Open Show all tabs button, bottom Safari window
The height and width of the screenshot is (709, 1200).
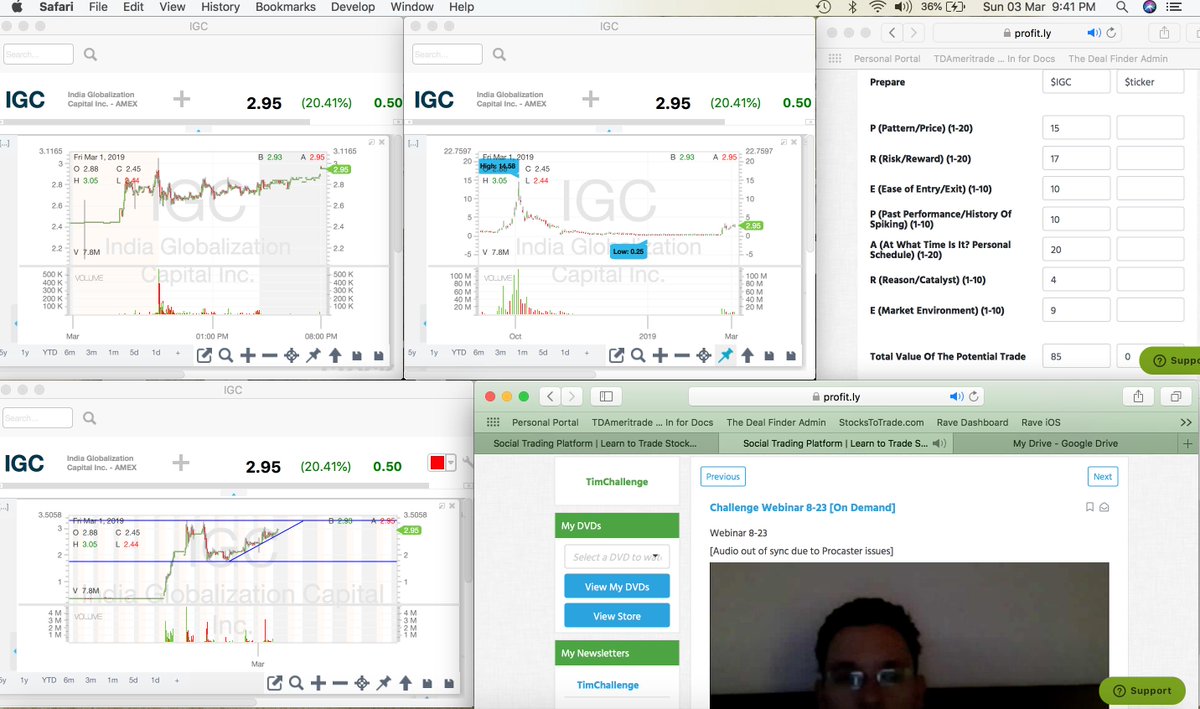click(1176, 396)
